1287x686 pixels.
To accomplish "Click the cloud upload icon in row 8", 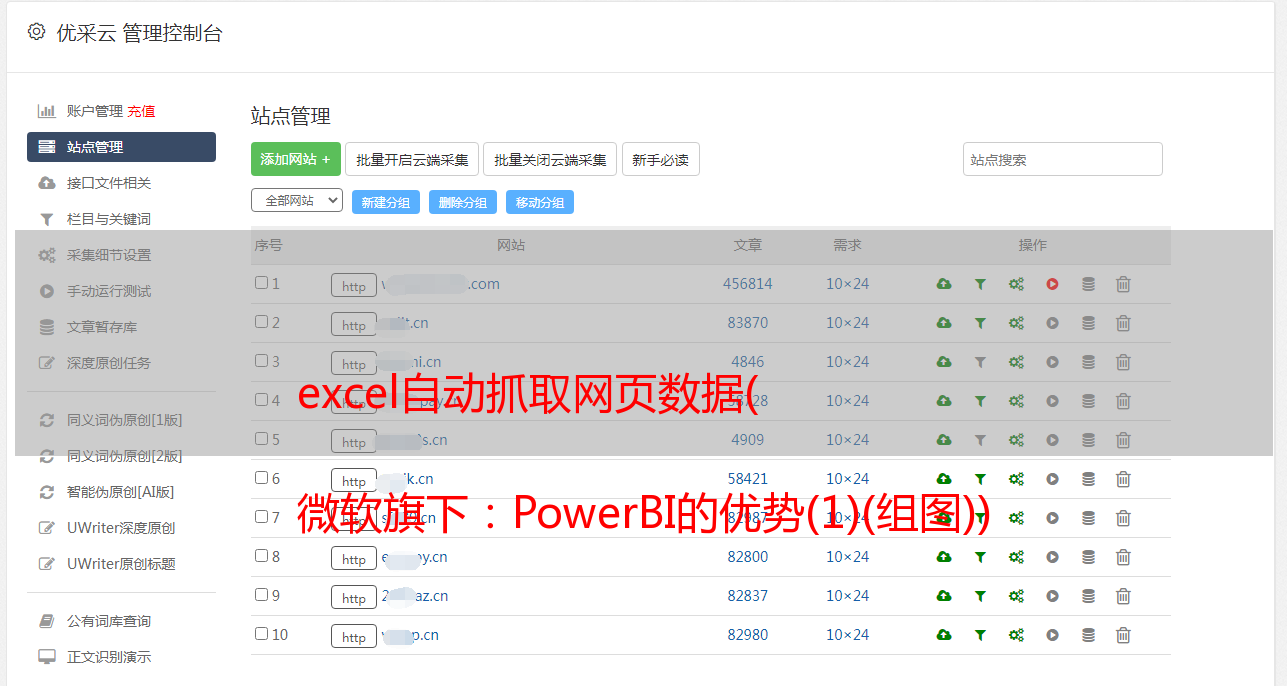I will [x=944, y=557].
